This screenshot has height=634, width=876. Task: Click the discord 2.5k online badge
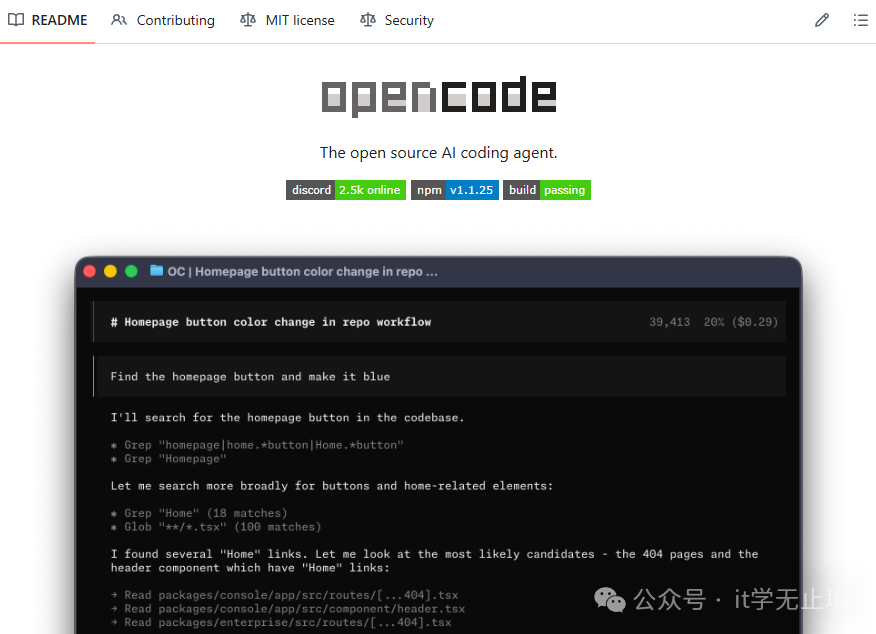pos(345,189)
